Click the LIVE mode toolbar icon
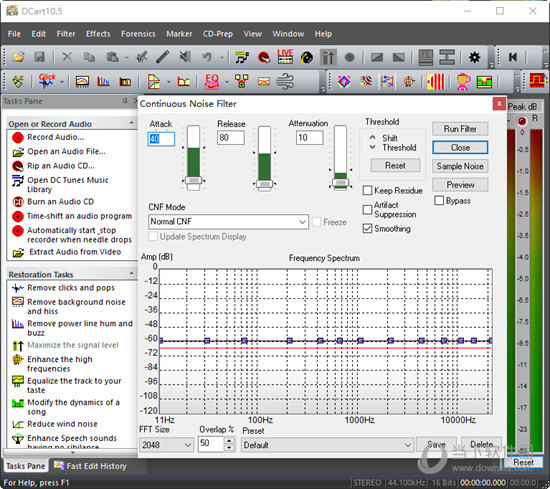Image resolution: width=550 pixels, height=489 pixels. click(x=285, y=57)
